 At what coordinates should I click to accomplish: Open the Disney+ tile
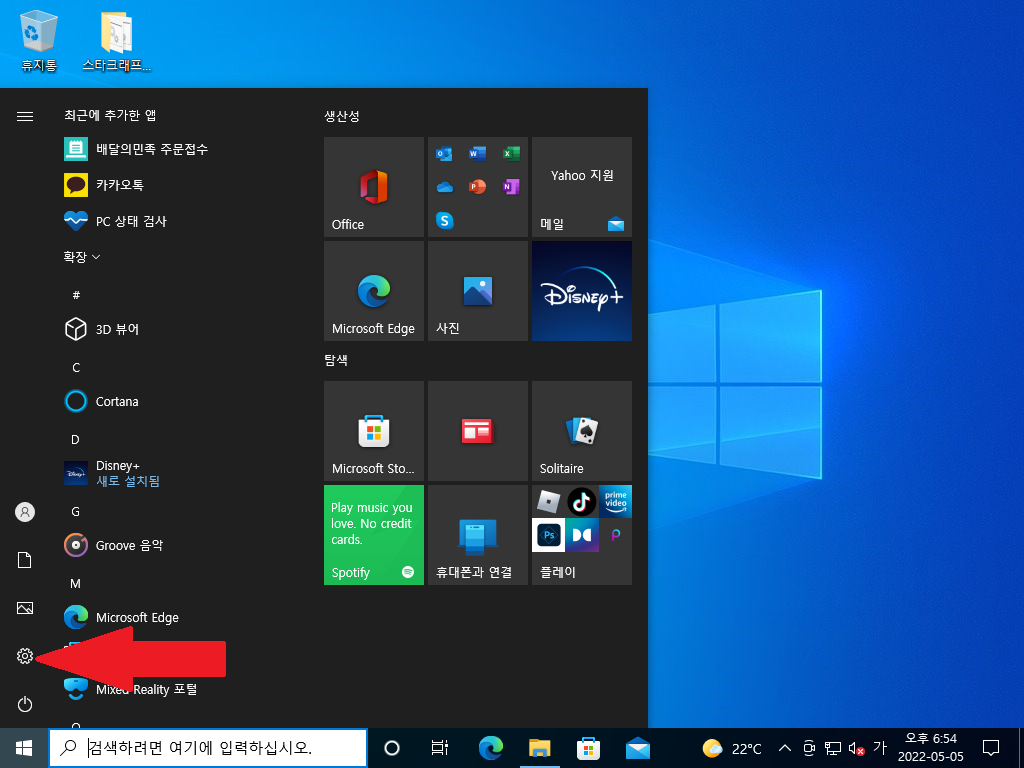[582, 291]
